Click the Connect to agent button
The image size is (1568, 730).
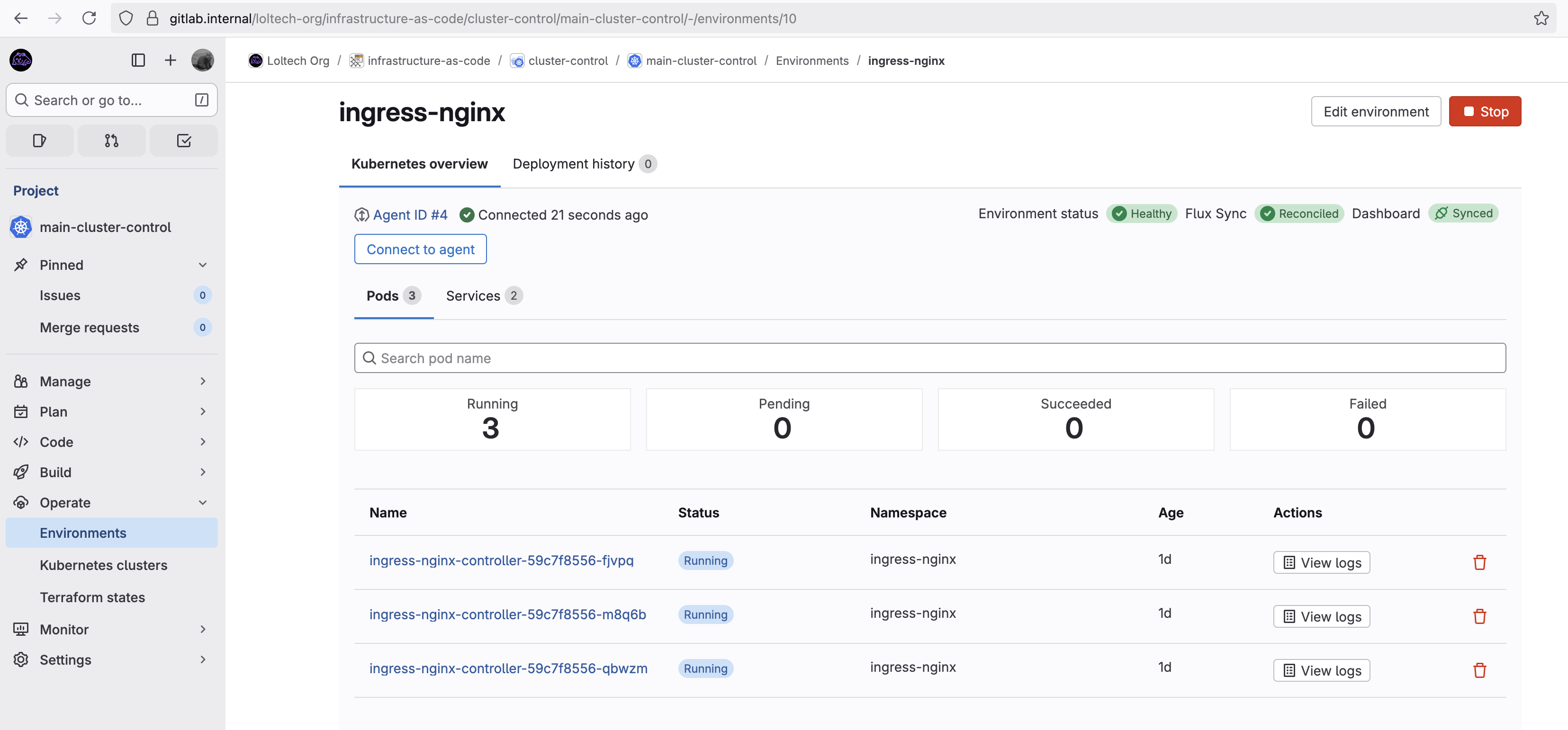[x=420, y=249]
